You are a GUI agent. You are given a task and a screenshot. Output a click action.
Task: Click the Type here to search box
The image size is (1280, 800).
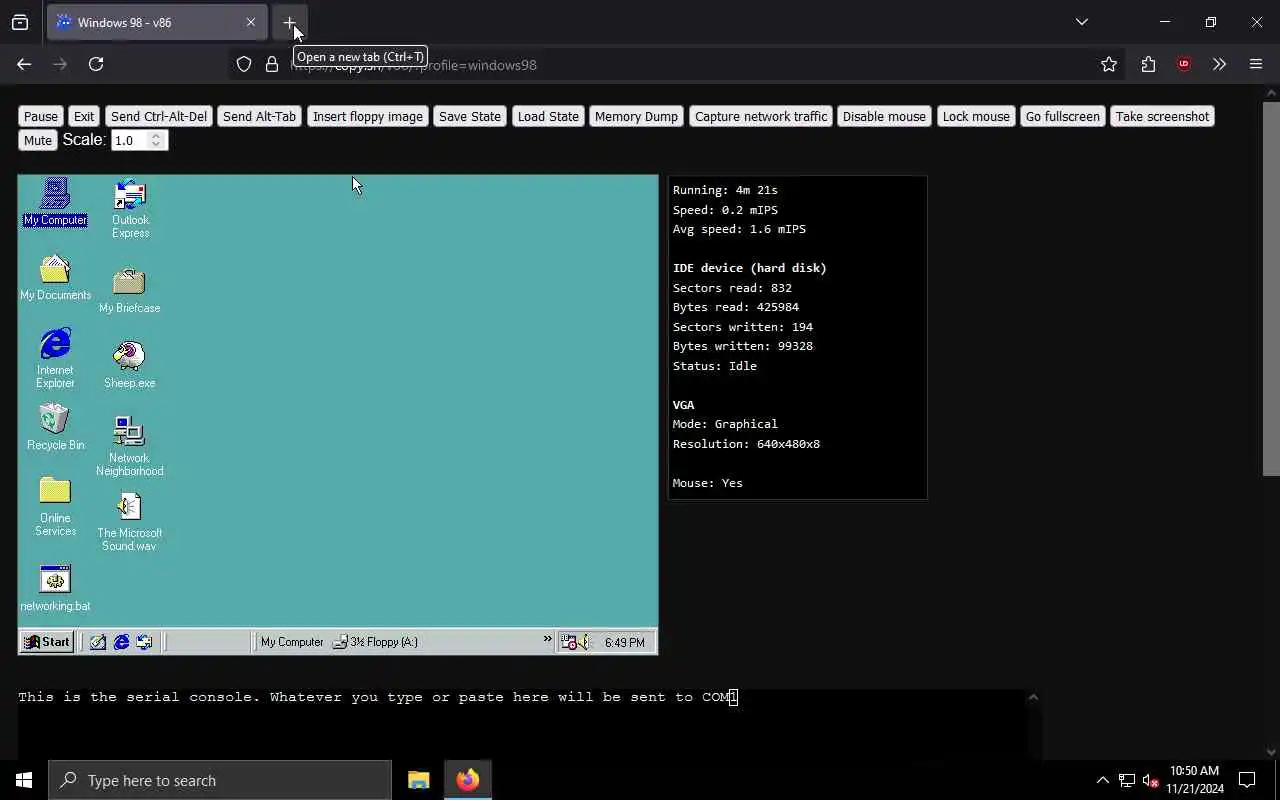[x=220, y=780]
